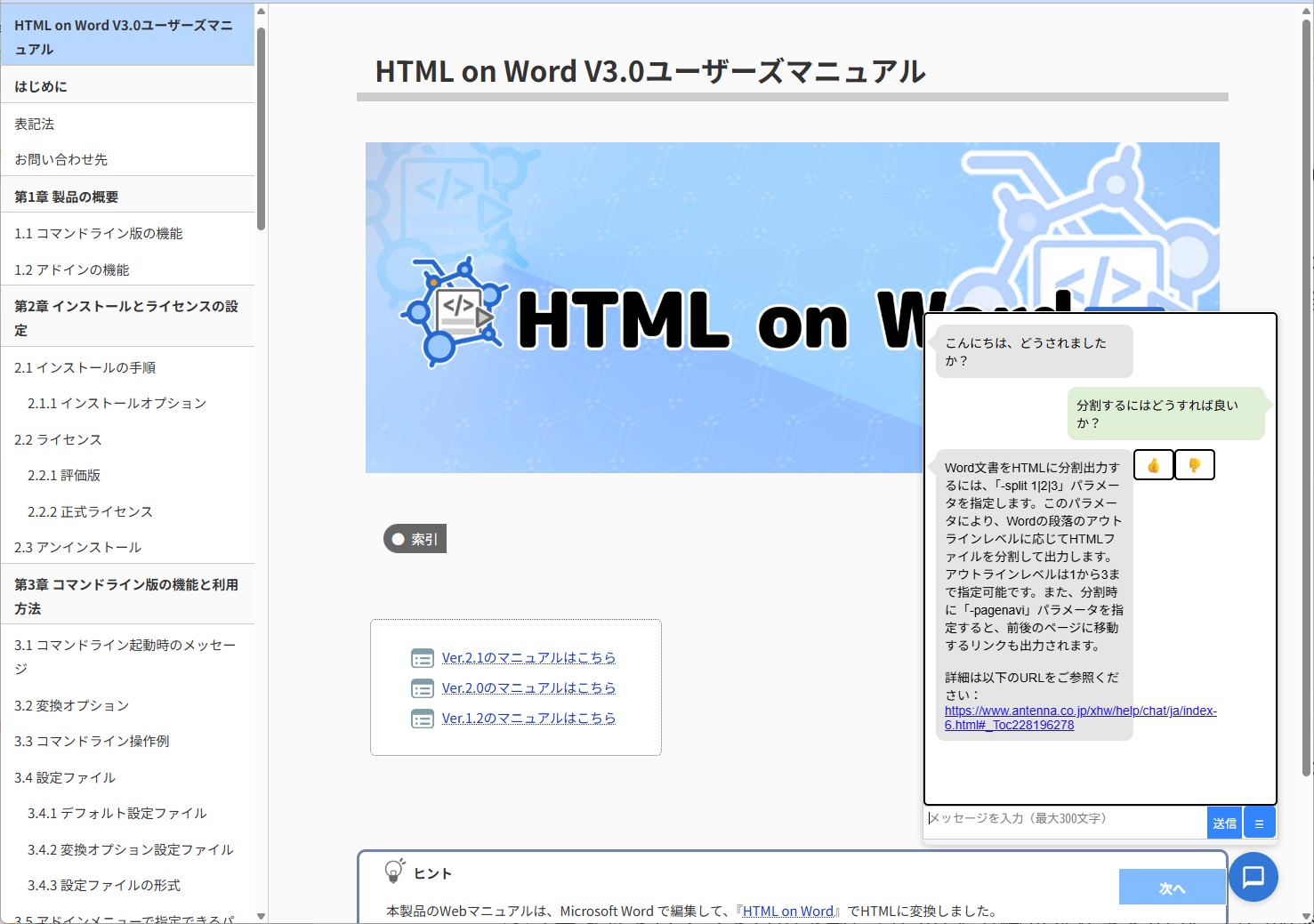
Task: Click sidebar scrollbar up arrow
Action: (261, 11)
